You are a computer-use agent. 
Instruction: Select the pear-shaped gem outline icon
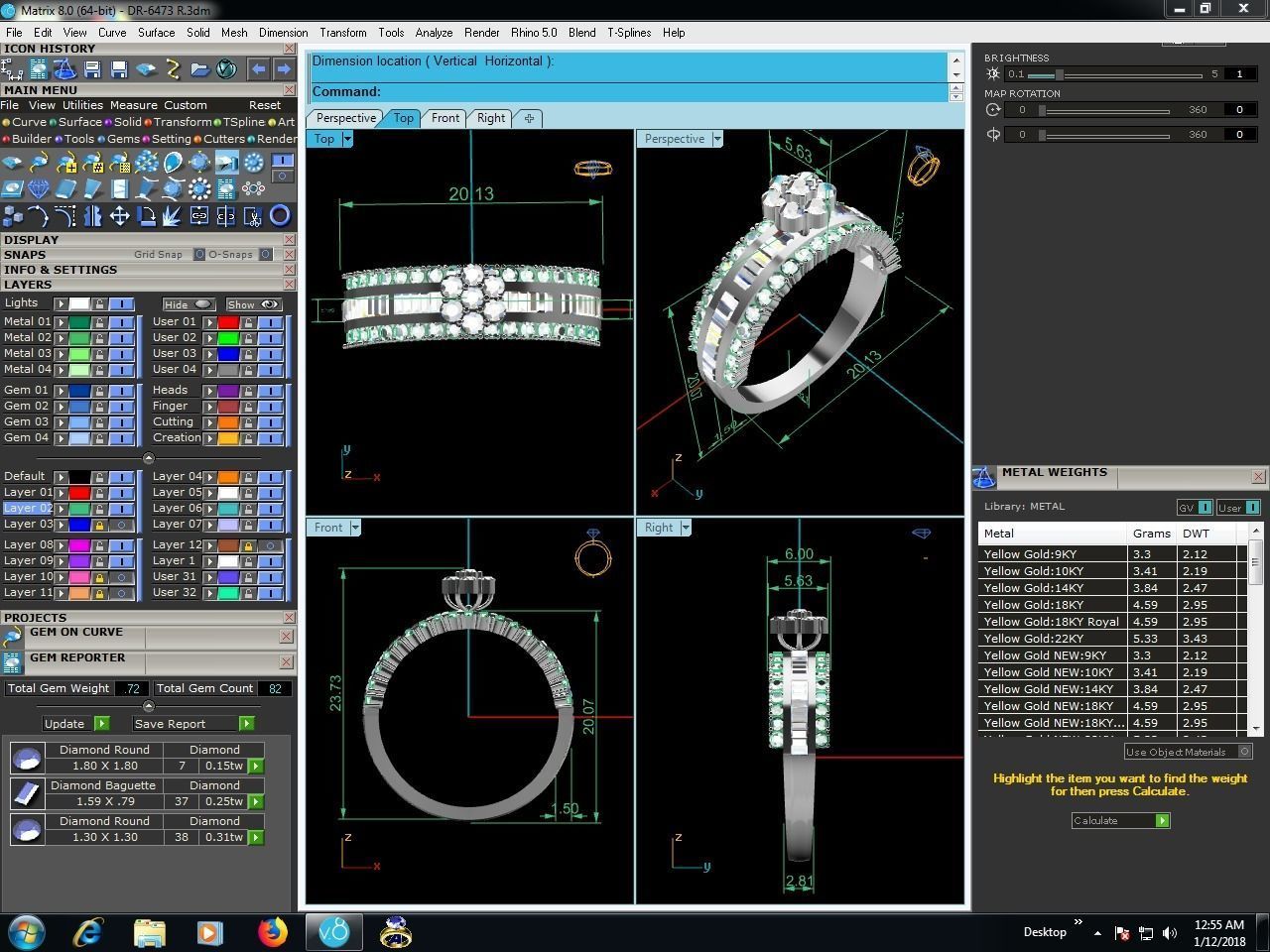tap(173, 162)
